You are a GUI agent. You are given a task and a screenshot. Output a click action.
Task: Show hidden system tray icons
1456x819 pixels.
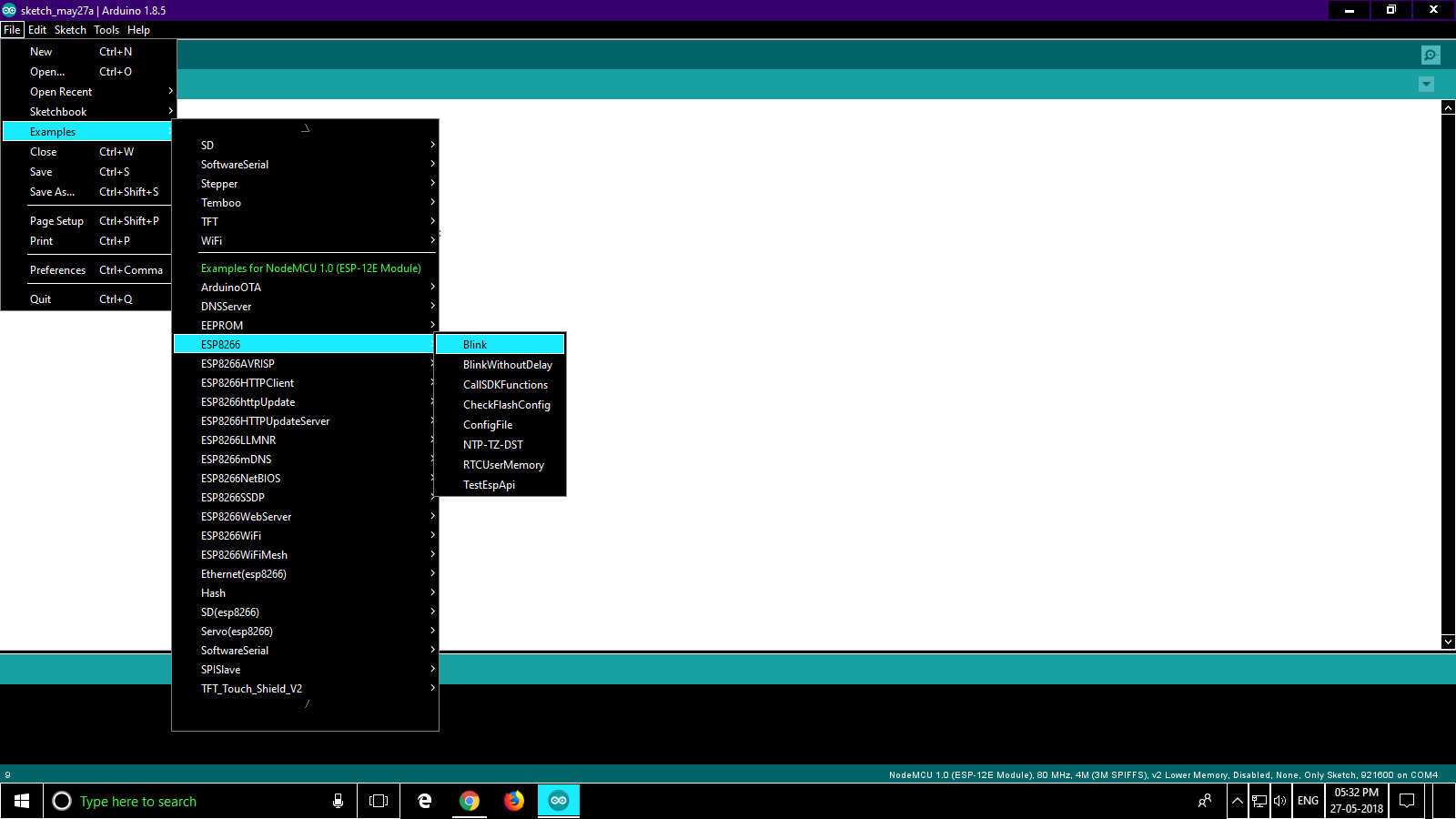(1238, 801)
